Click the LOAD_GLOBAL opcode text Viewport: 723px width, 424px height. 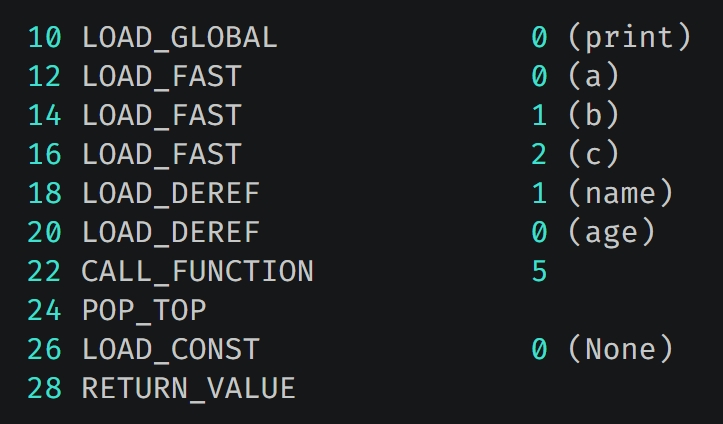pos(179,38)
